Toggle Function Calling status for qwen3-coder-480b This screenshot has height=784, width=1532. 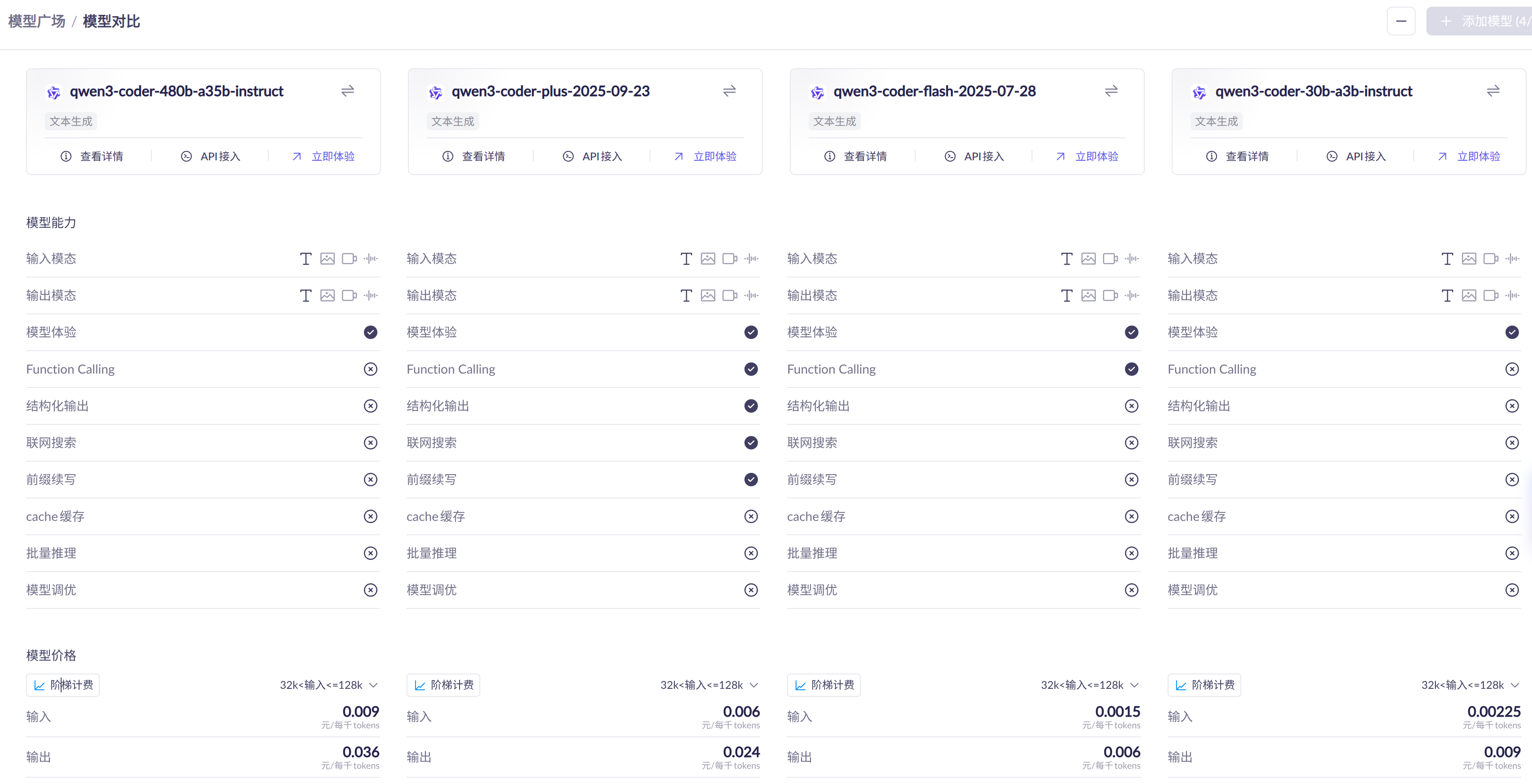(x=371, y=369)
